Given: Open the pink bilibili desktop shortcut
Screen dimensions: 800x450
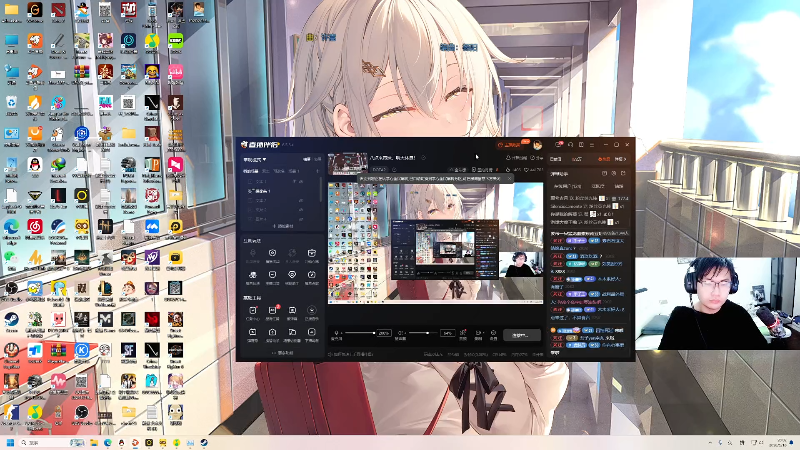Looking at the screenshot, I should coord(176,72).
